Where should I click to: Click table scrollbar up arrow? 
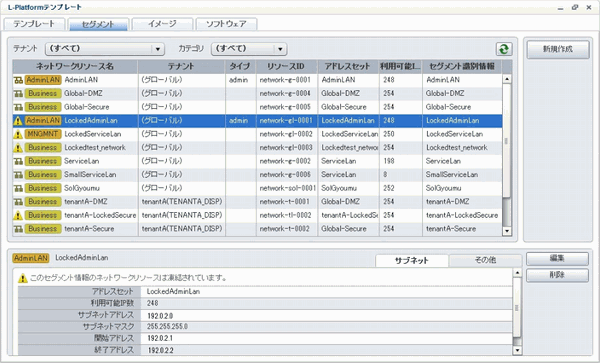click(x=507, y=79)
